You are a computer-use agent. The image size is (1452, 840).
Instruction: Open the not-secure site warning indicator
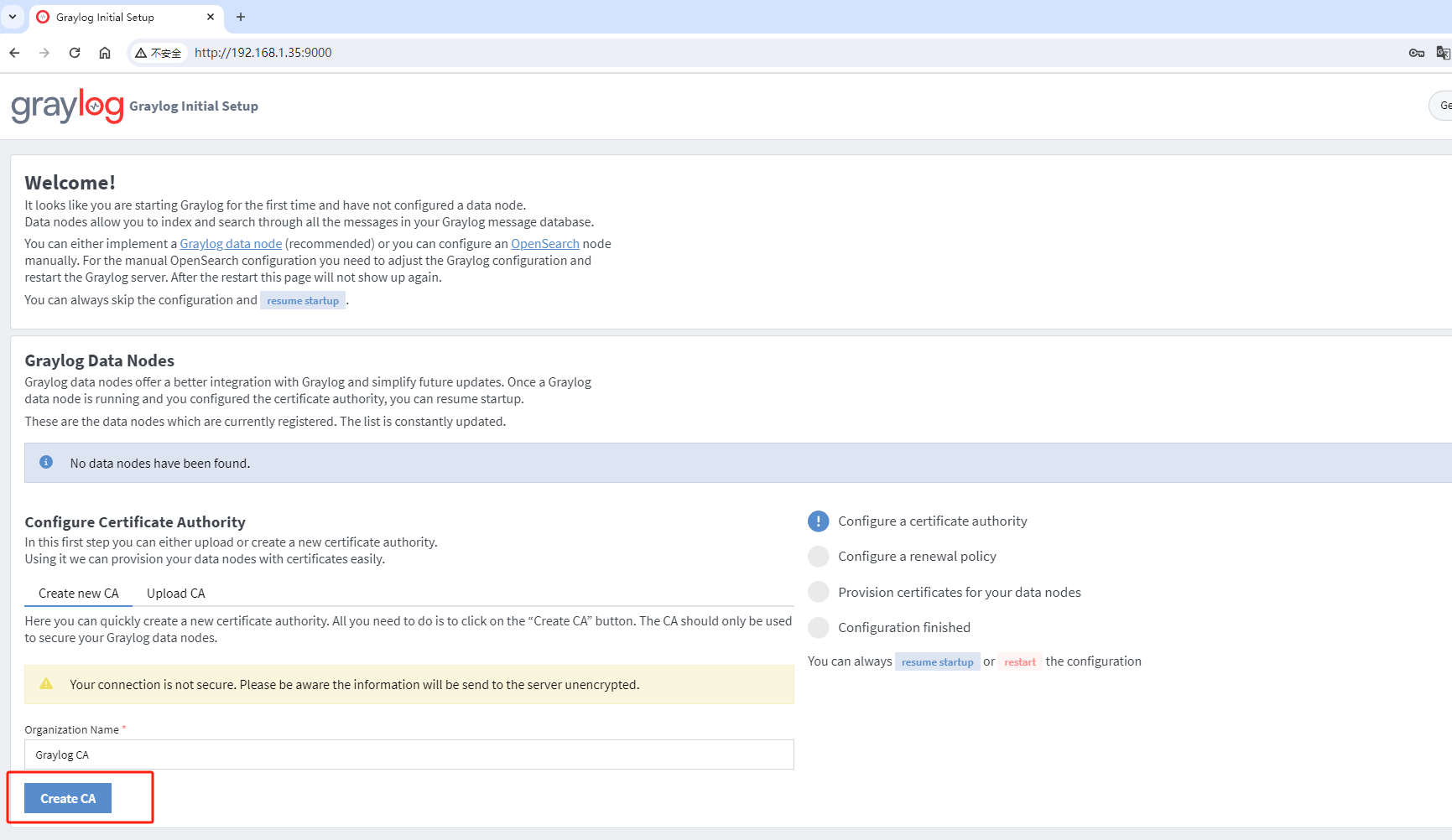(x=158, y=53)
